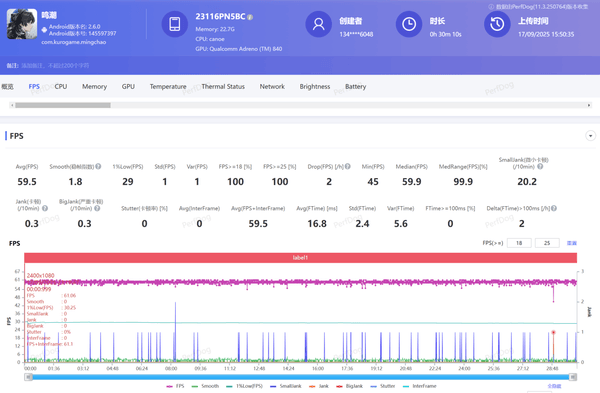Click the device phone icon
The height and width of the screenshot is (393, 600).
click(x=174, y=24)
